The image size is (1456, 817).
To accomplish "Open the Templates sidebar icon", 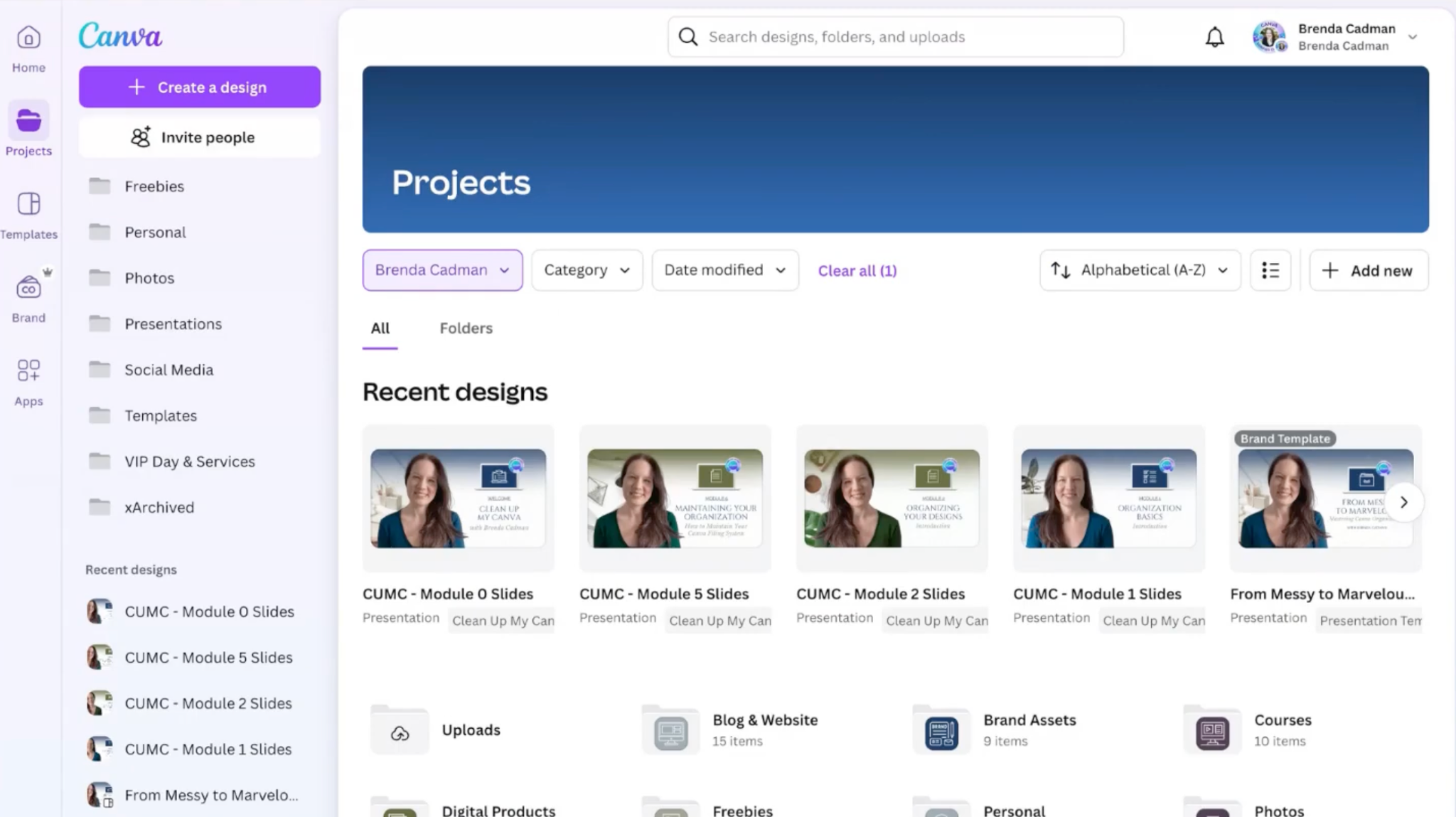I will pyautogui.click(x=28, y=204).
